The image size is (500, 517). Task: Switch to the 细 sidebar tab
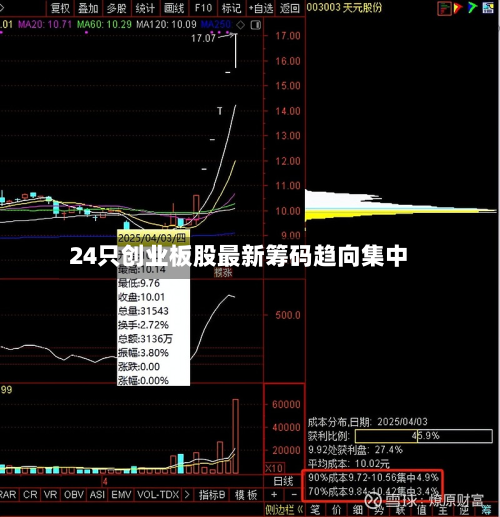click(358, 509)
